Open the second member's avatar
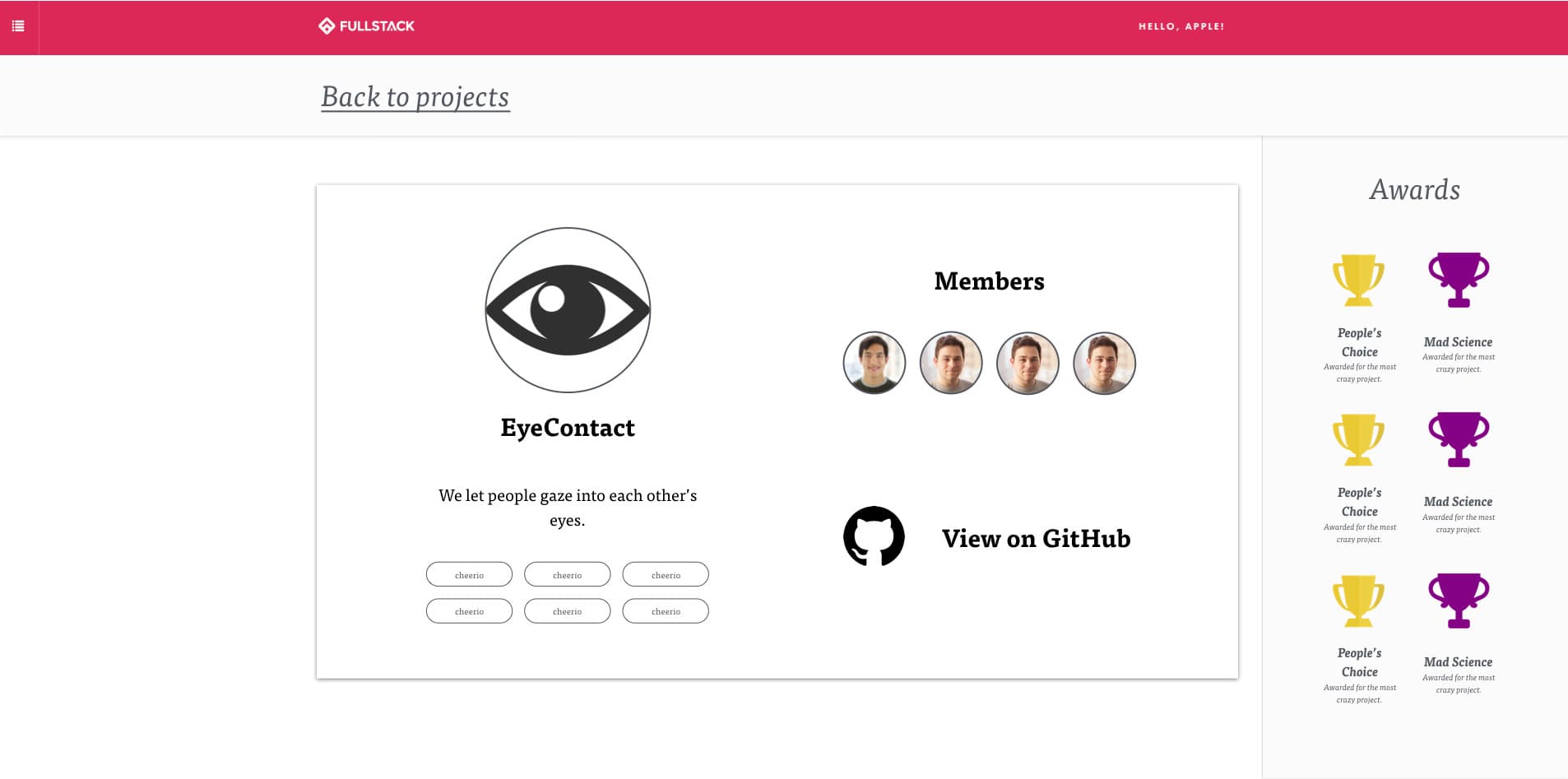Viewport: 1568px width, 779px height. (x=951, y=363)
